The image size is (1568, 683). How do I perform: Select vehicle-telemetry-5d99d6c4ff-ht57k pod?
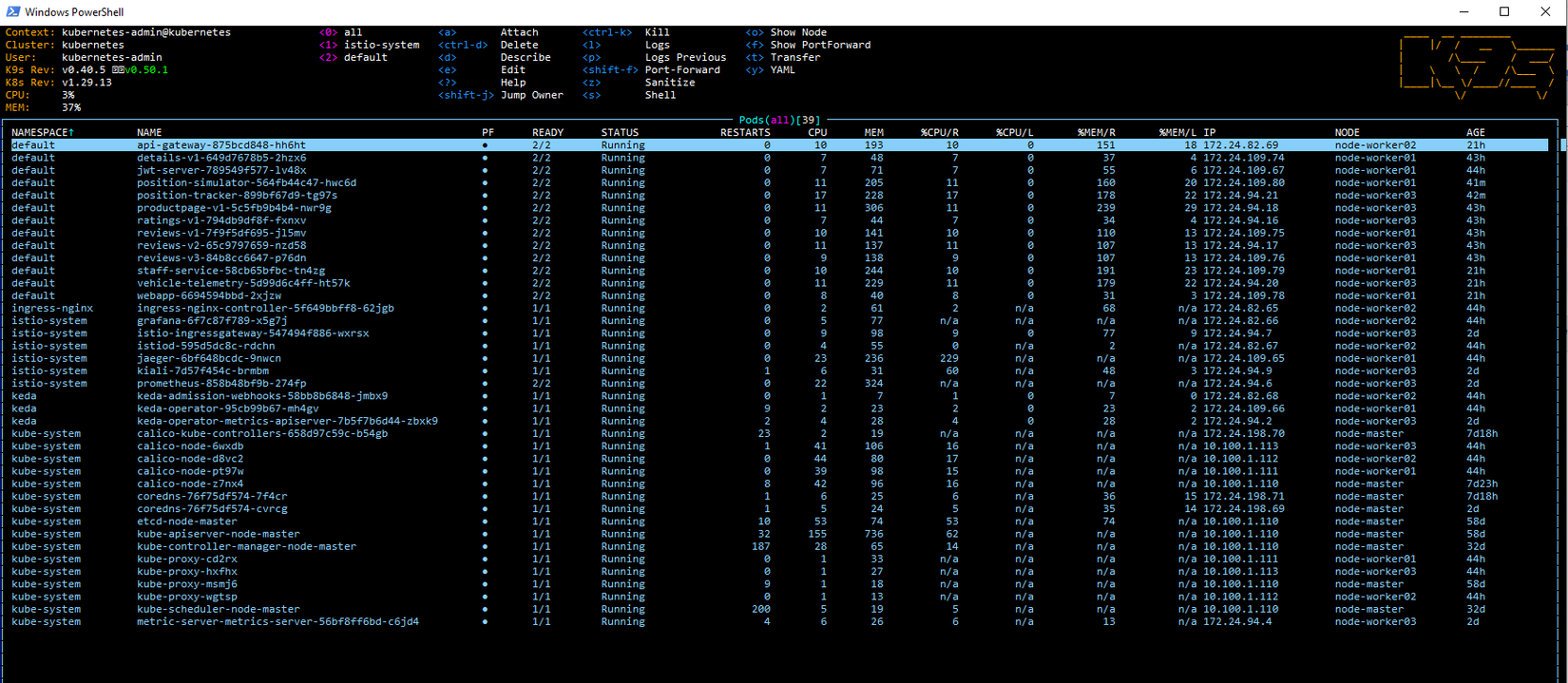tap(243, 283)
